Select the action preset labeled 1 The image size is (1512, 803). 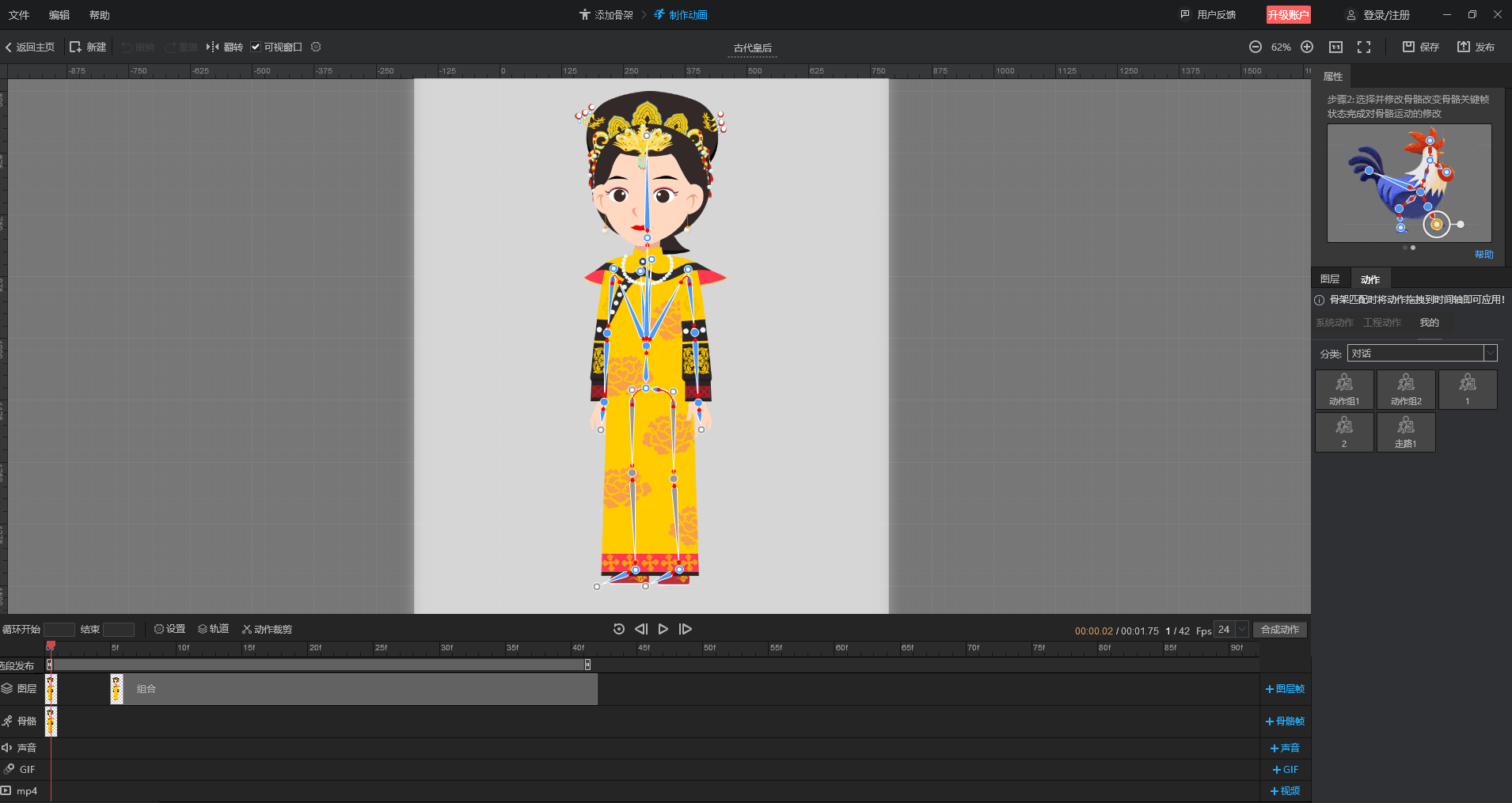click(1468, 389)
